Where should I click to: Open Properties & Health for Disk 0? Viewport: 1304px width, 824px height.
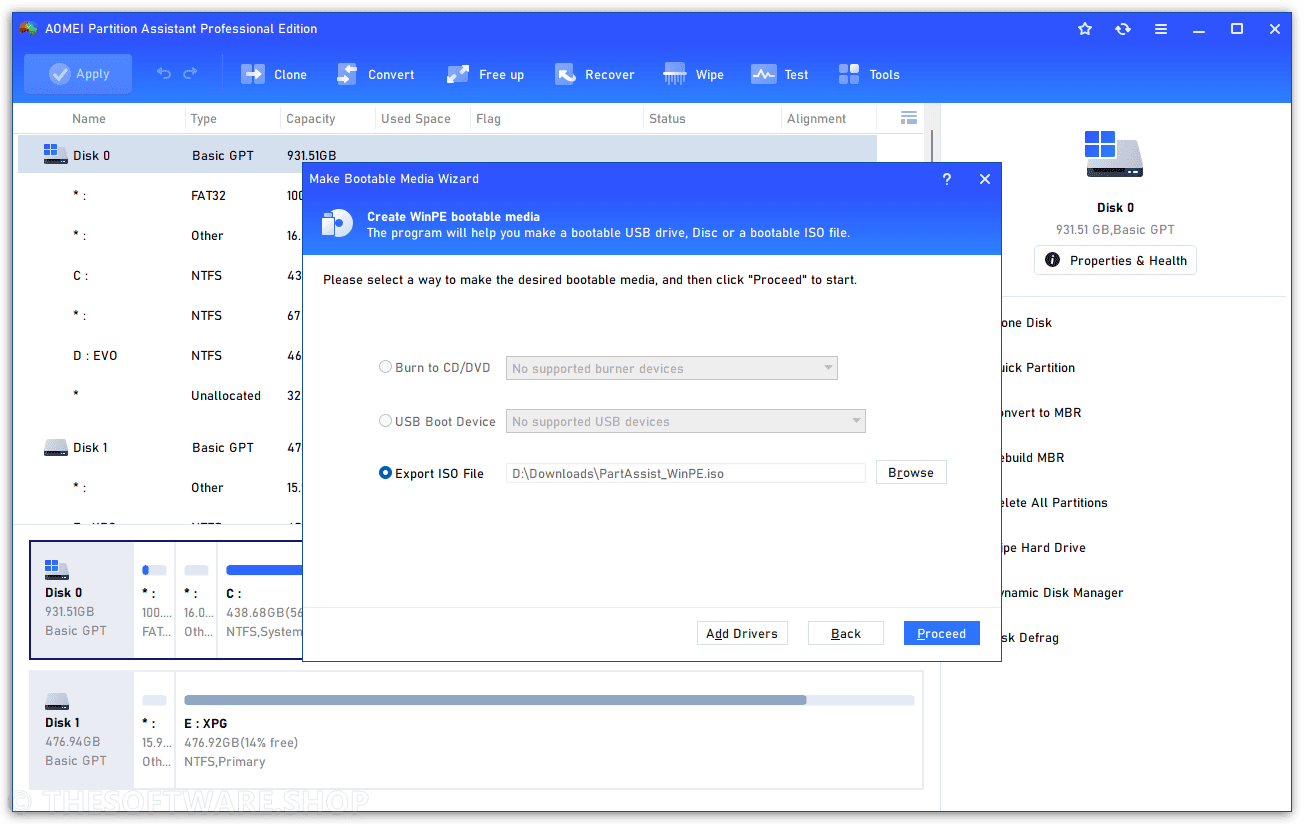[x=1116, y=260]
